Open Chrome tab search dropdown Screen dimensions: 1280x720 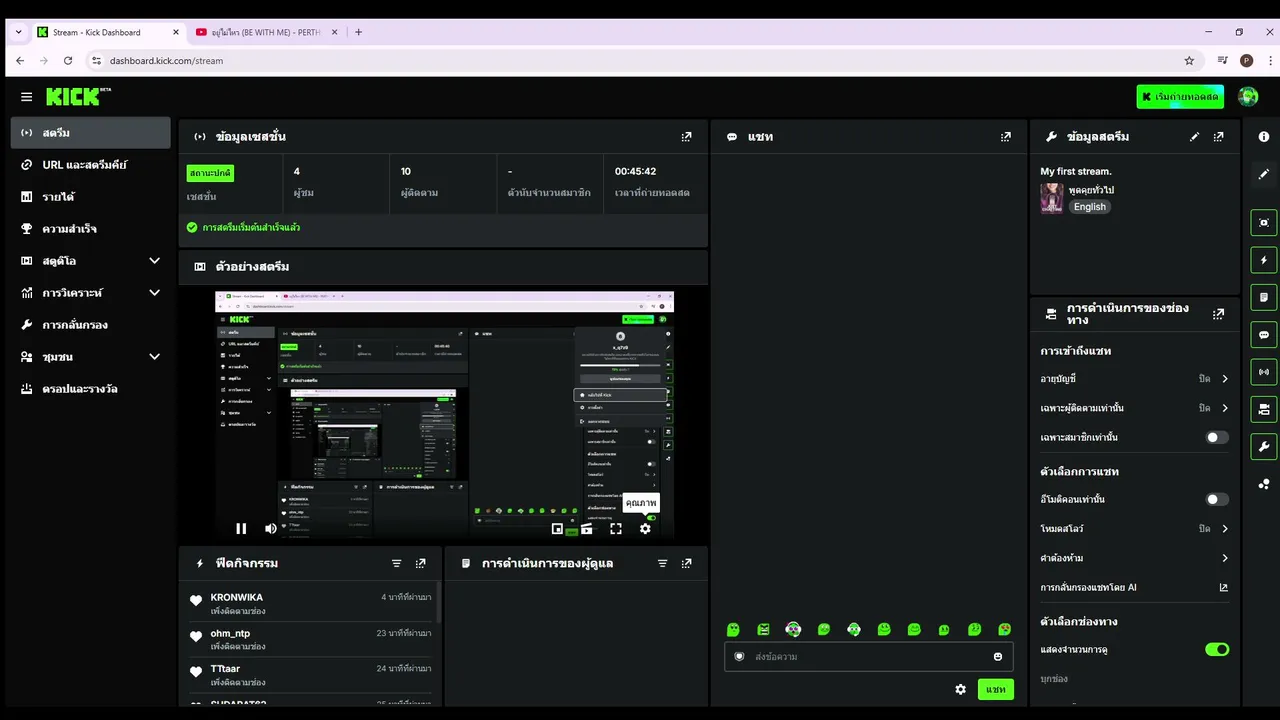point(18,32)
